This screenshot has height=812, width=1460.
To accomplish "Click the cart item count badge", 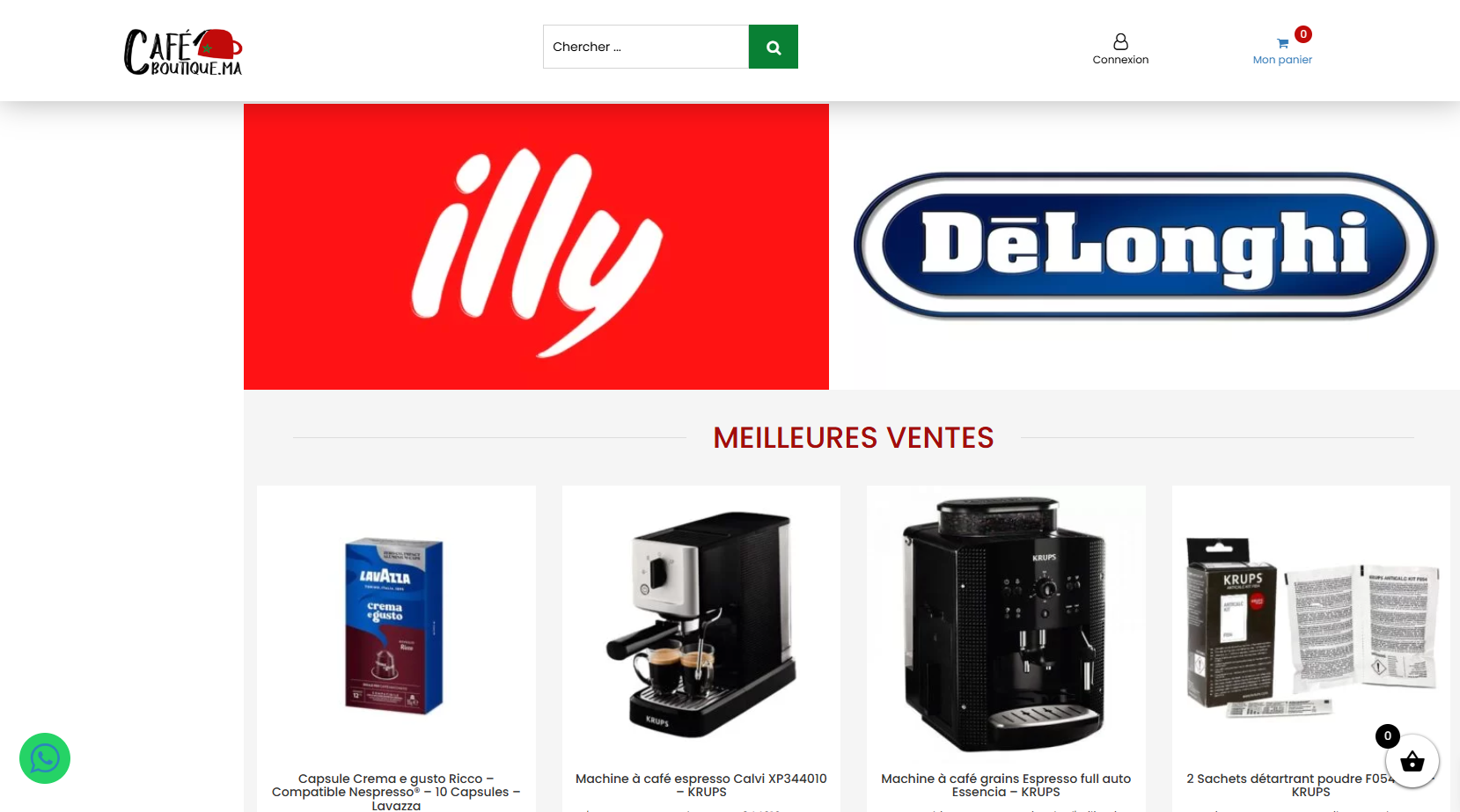I will coord(1303,34).
